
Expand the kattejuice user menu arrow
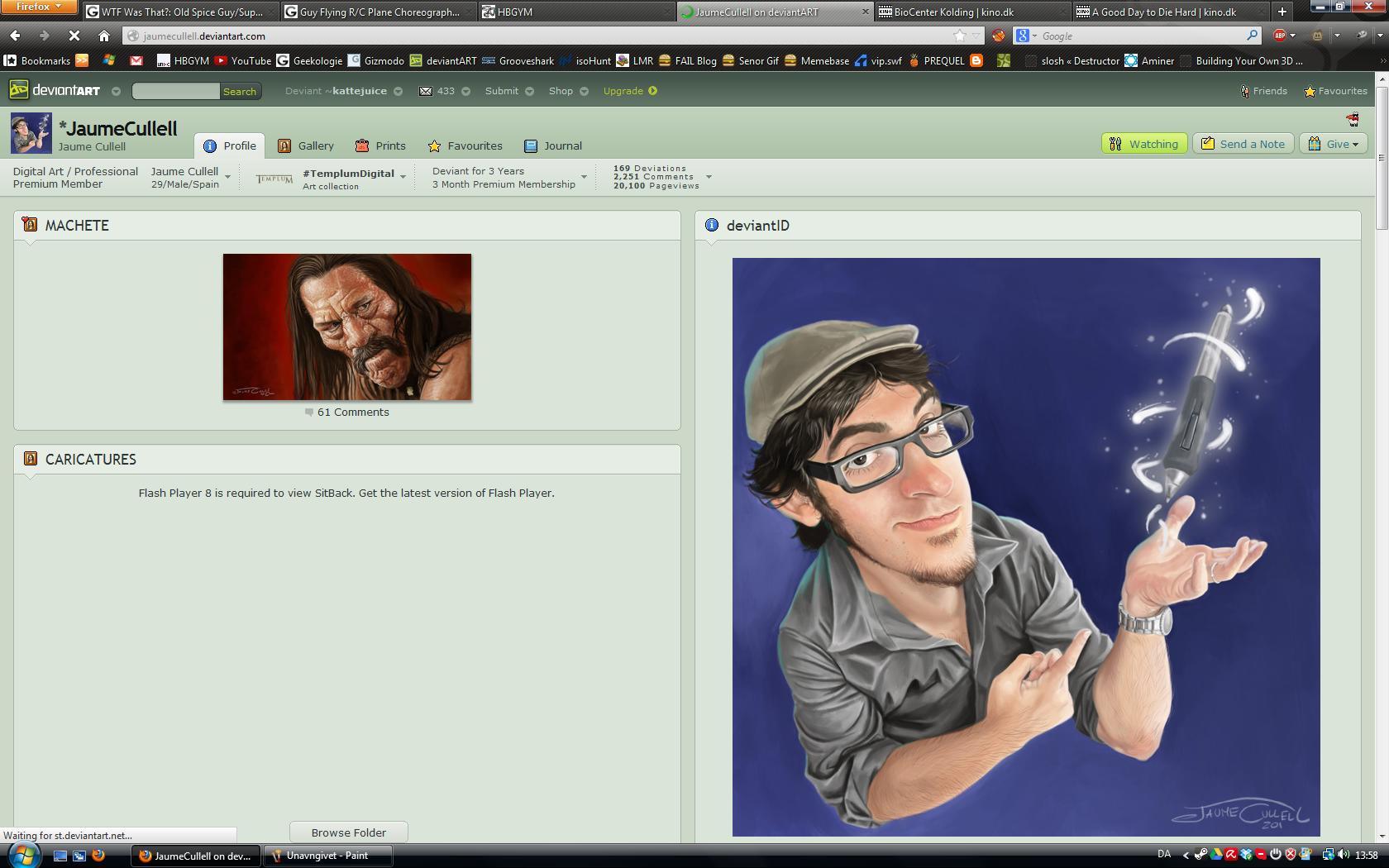pyautogui.click(x=399, y=91)
